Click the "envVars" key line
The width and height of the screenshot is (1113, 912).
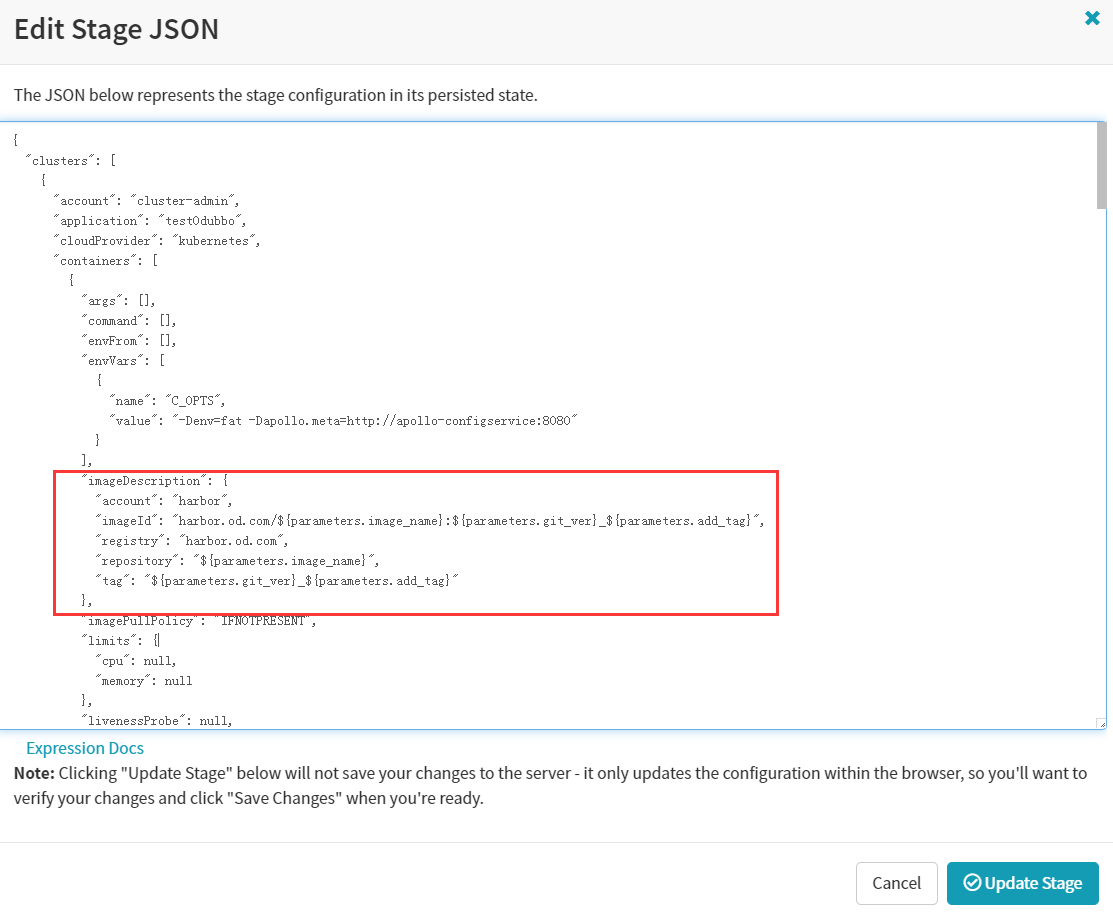point(123,361)
